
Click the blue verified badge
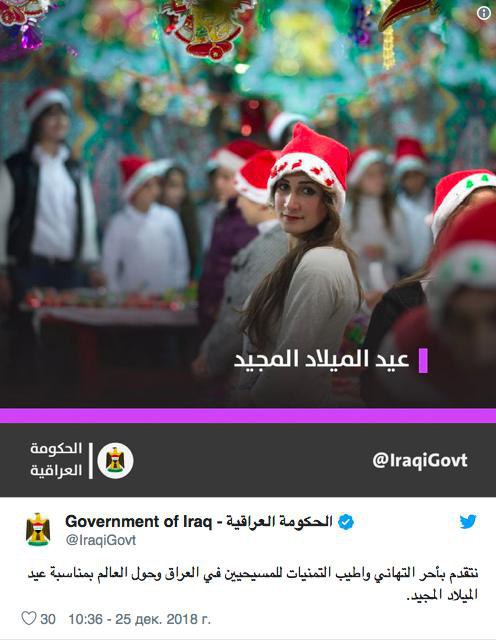[346, 522]
